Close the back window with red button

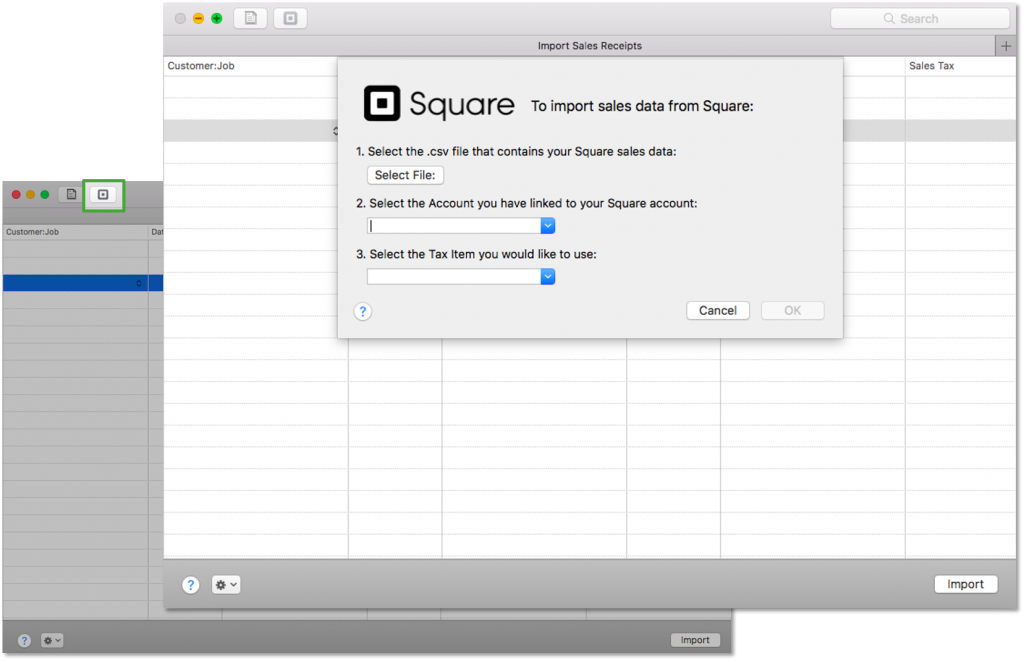point(16,195)
